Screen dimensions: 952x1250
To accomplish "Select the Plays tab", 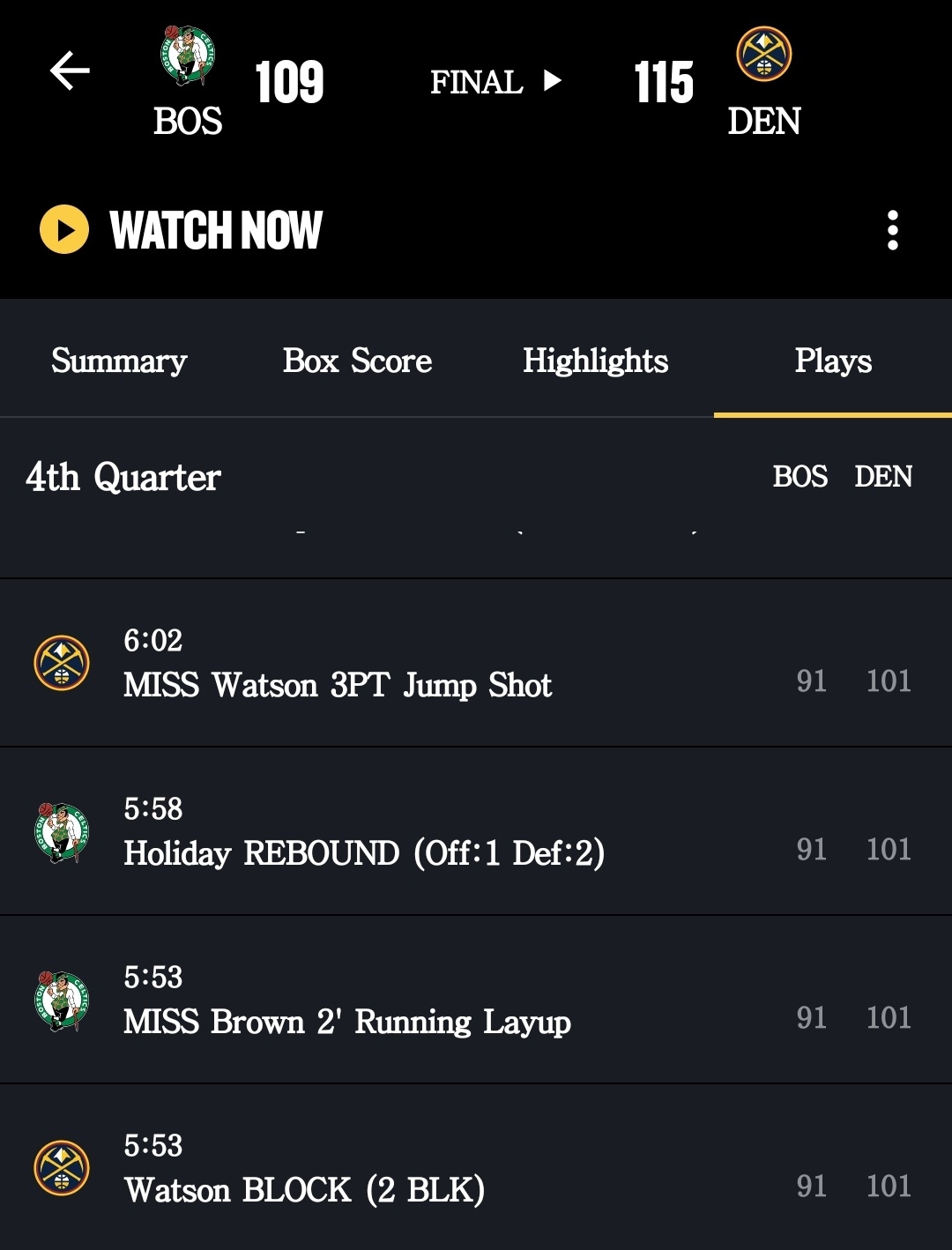I will (832, 361).
